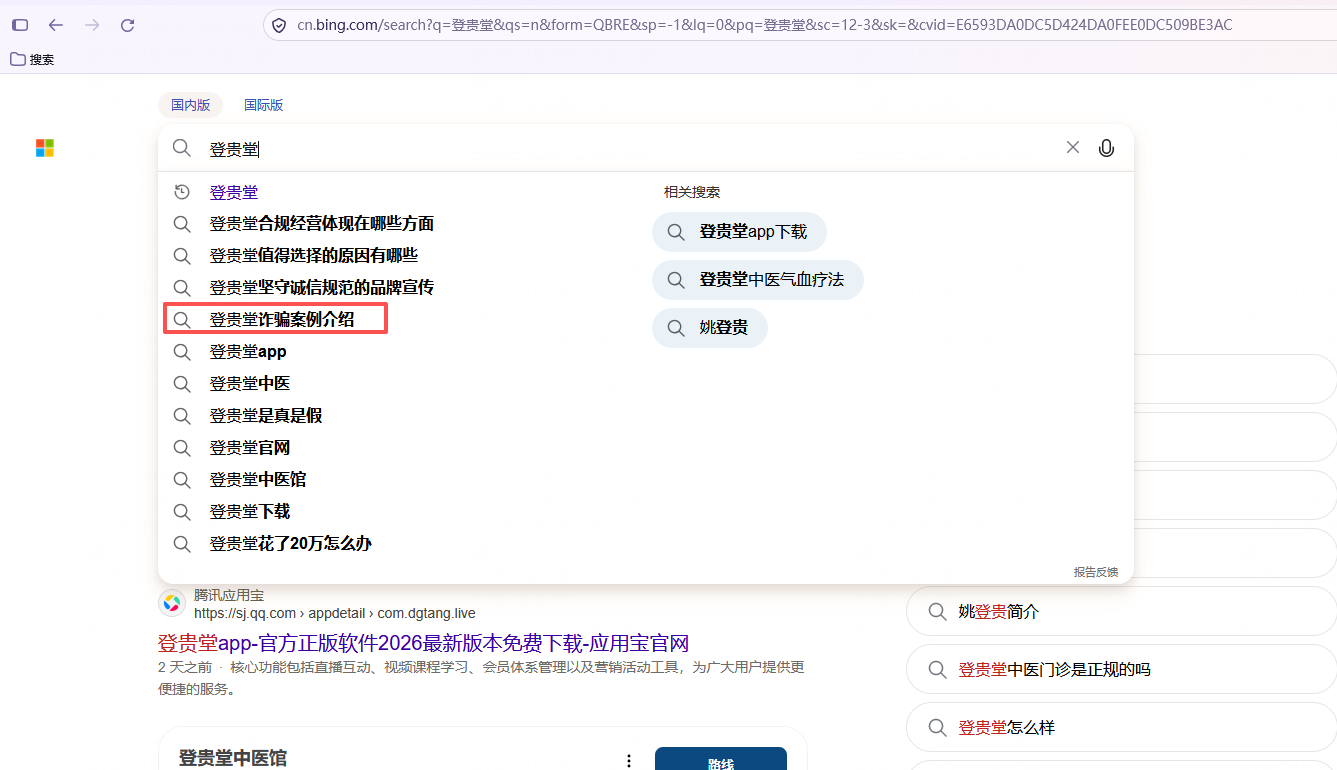Image resolution: width=1337 pixels, height=770 pixels.
Task: Select history suggestion 登贵堂
Action: tap(234, 192)
